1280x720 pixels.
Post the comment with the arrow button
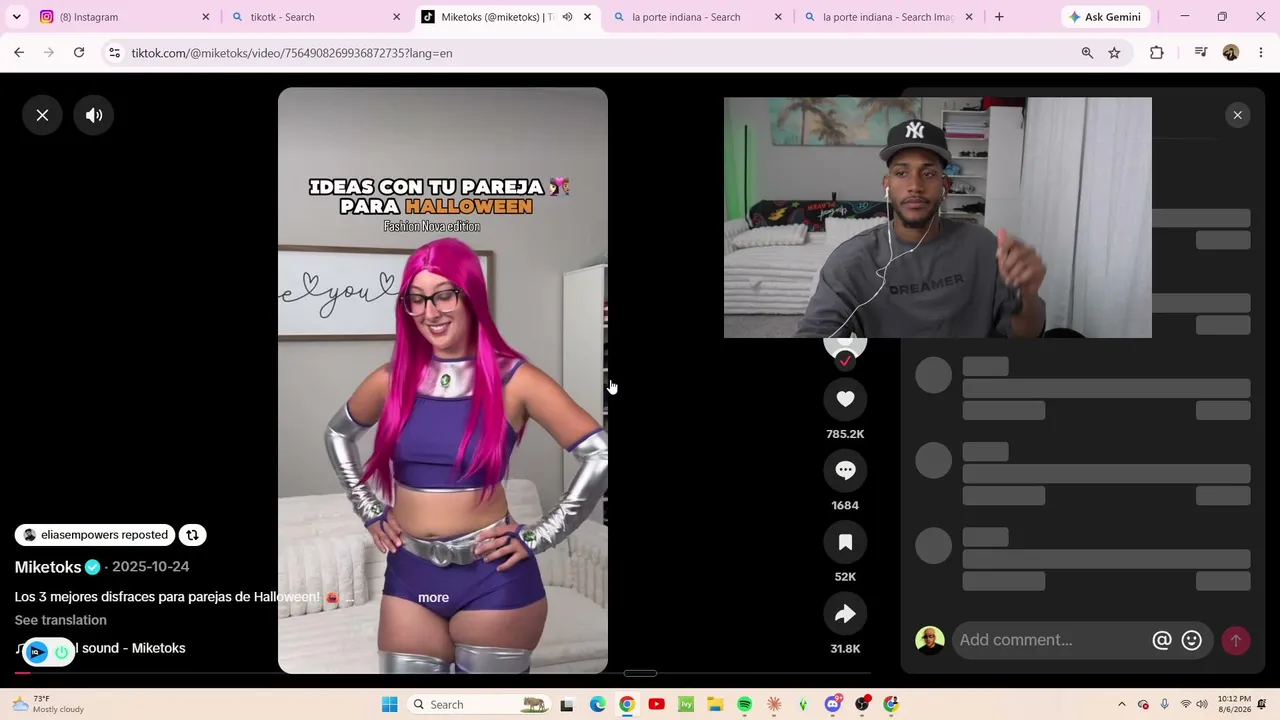[x=1236, y=640]
